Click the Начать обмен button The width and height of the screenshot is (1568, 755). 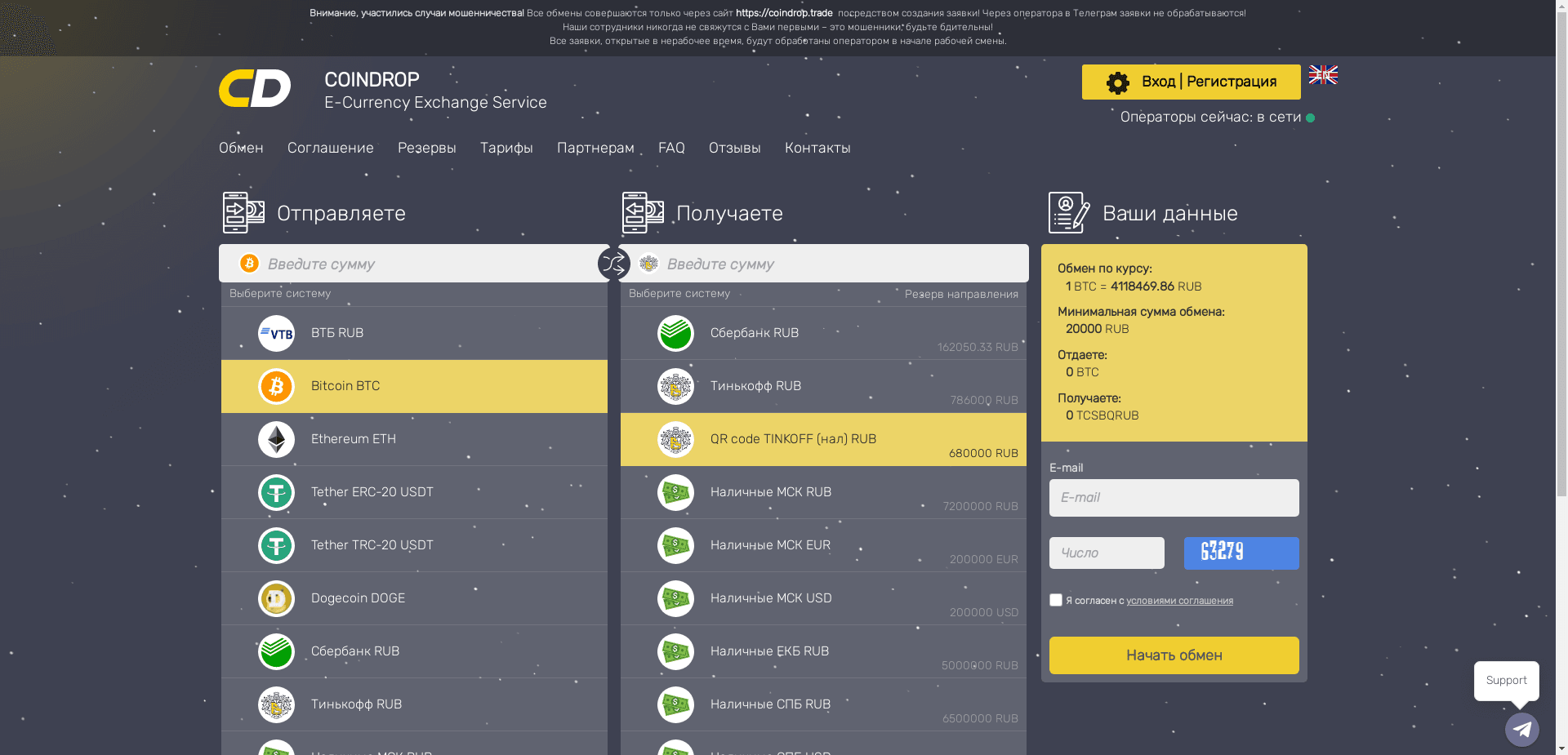[1174, 655]
